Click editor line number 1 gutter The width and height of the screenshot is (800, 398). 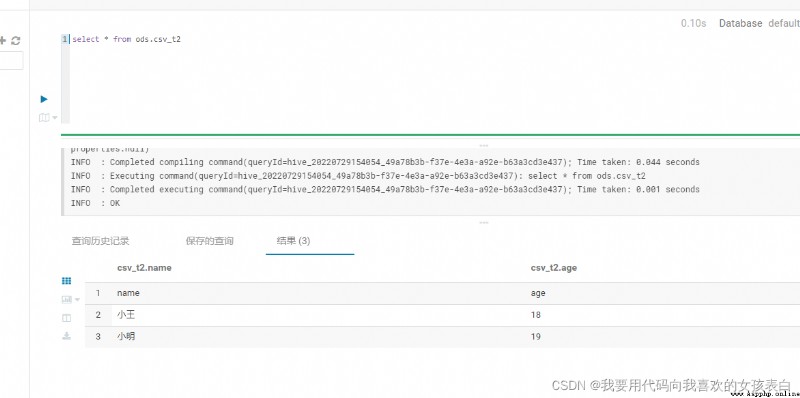pos(65,39)
